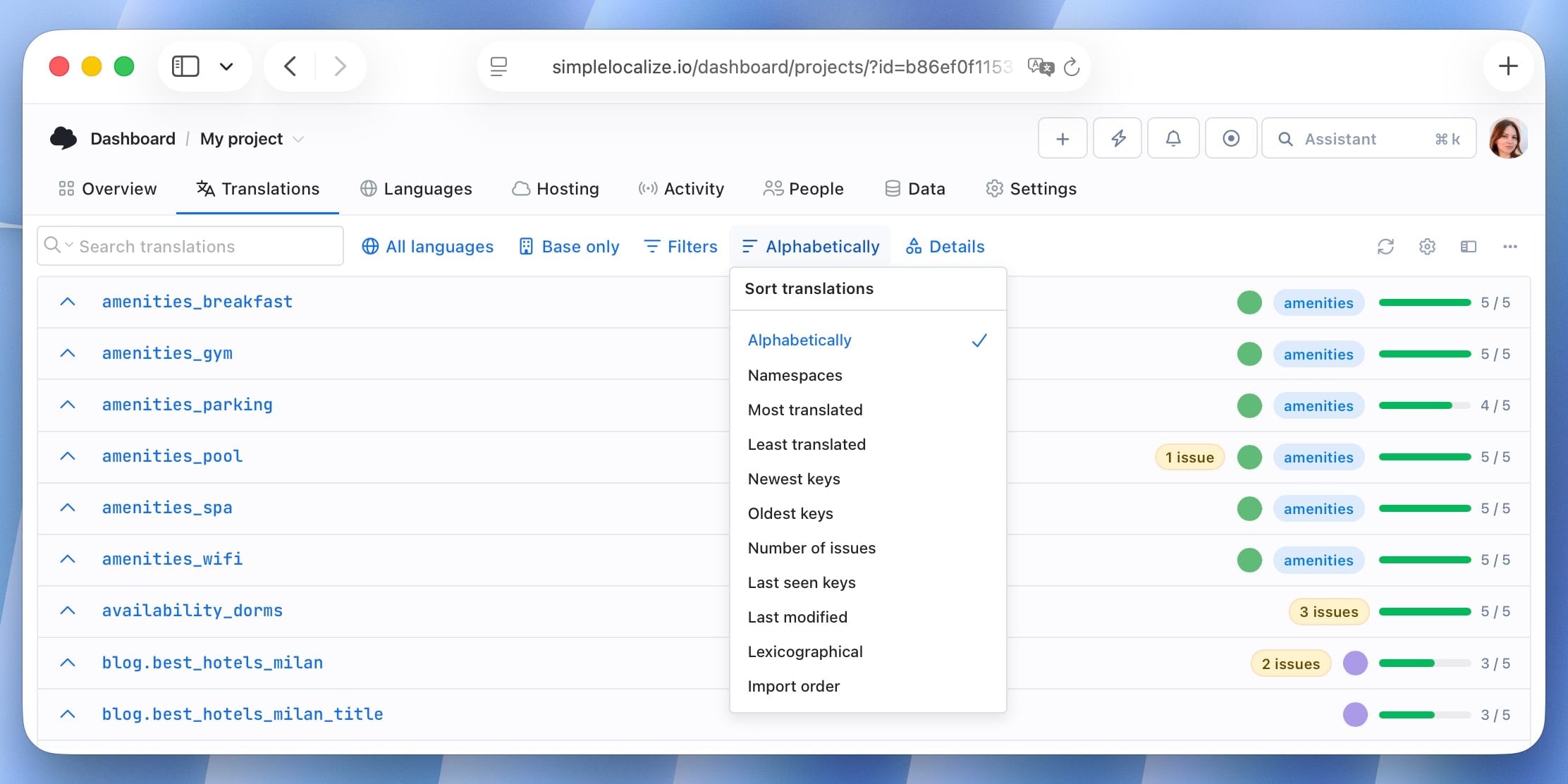Screen dimensions: 1568x784
Task: Go back in browser history
Action: (290, 66)
